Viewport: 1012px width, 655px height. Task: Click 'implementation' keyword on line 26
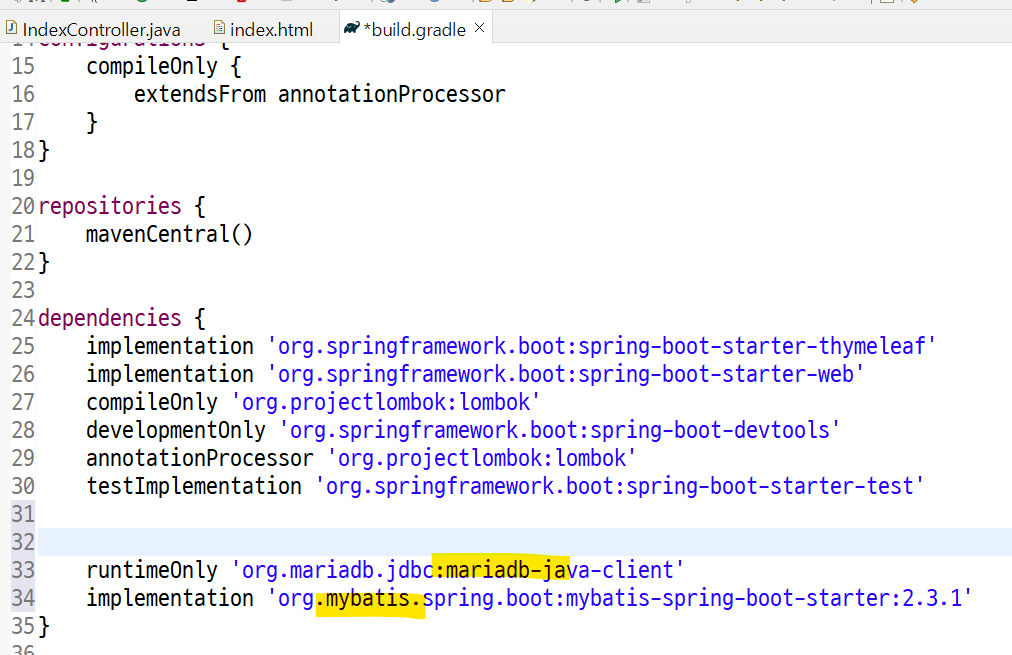coord(170,374)
